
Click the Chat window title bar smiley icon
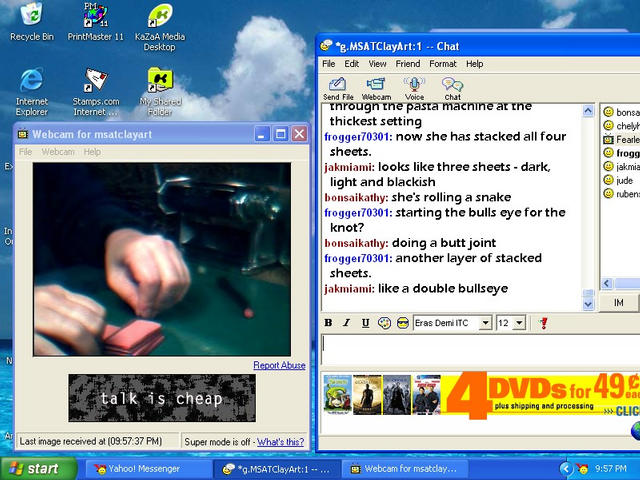point(326,45)
